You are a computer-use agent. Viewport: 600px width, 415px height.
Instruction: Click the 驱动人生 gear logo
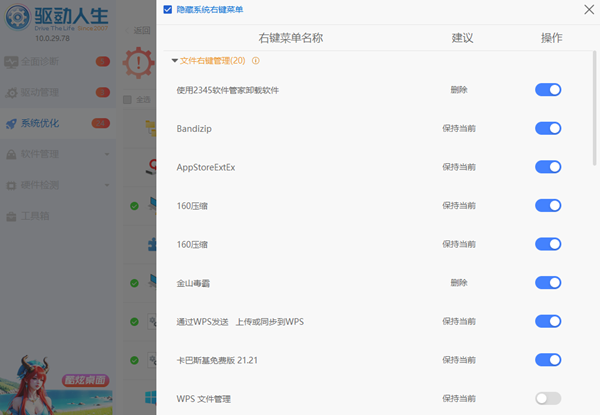click(x=17, y=17)
